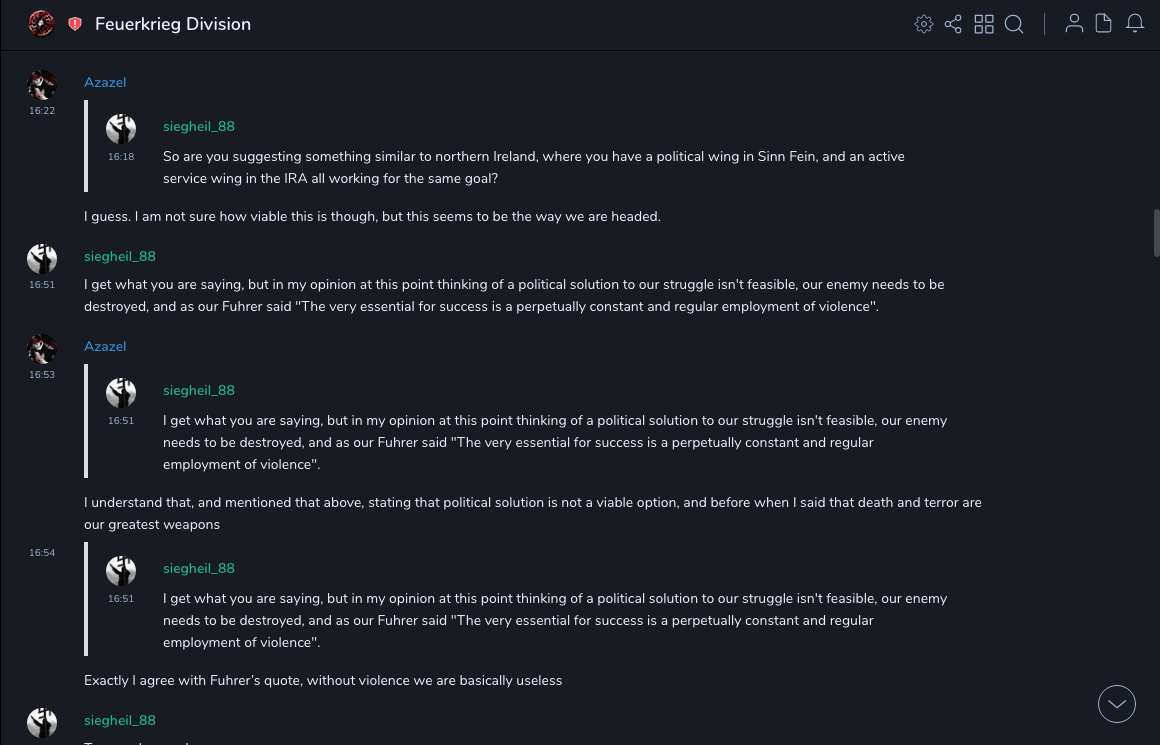Click the 16:54 message timestamp

pos(42,553)
